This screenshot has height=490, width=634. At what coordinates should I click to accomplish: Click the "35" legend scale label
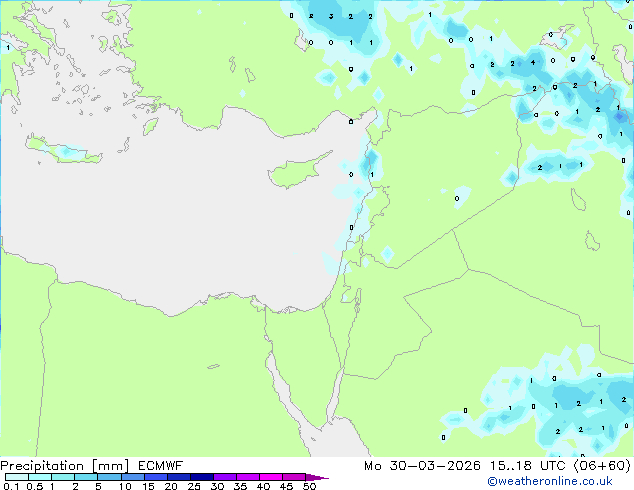(240, 486)
